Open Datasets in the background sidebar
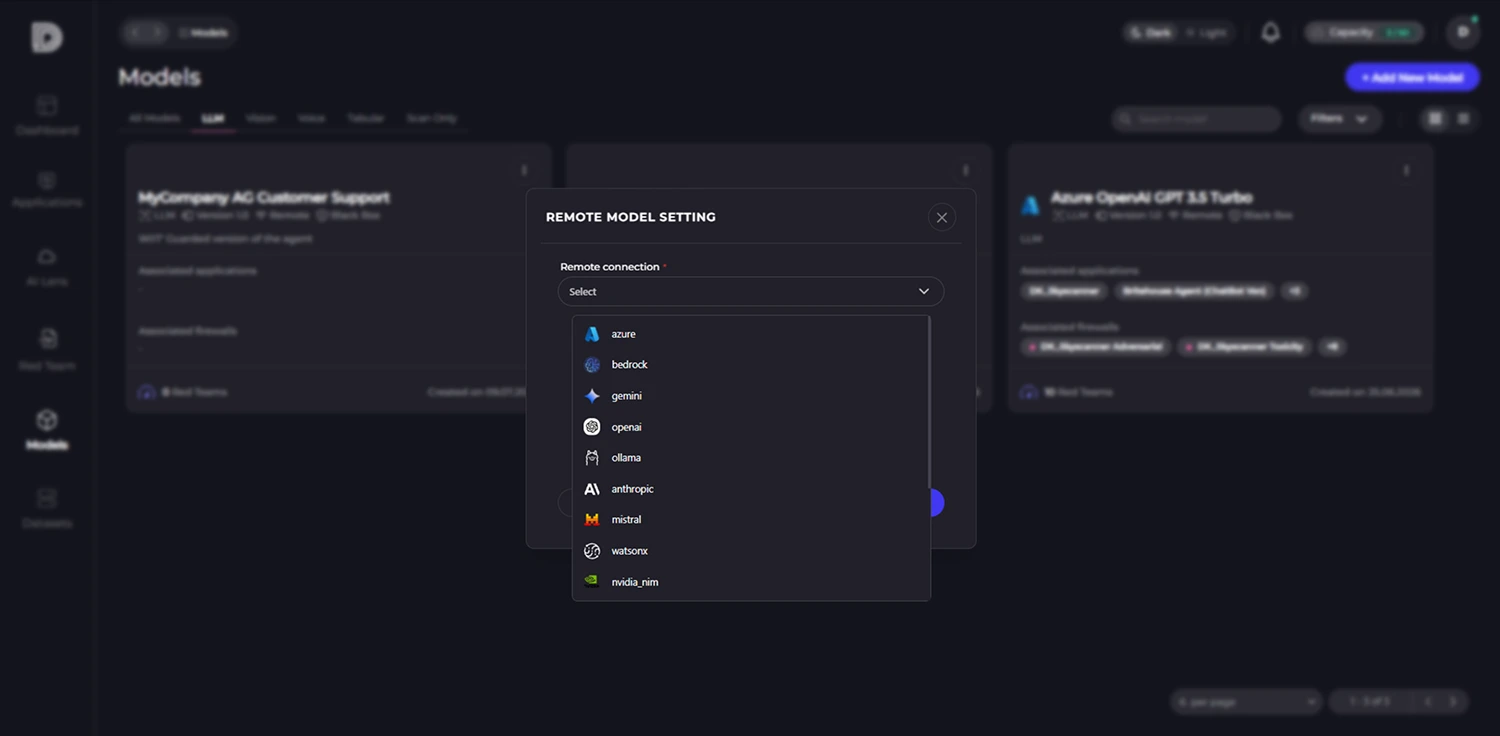 pos(47,508)
